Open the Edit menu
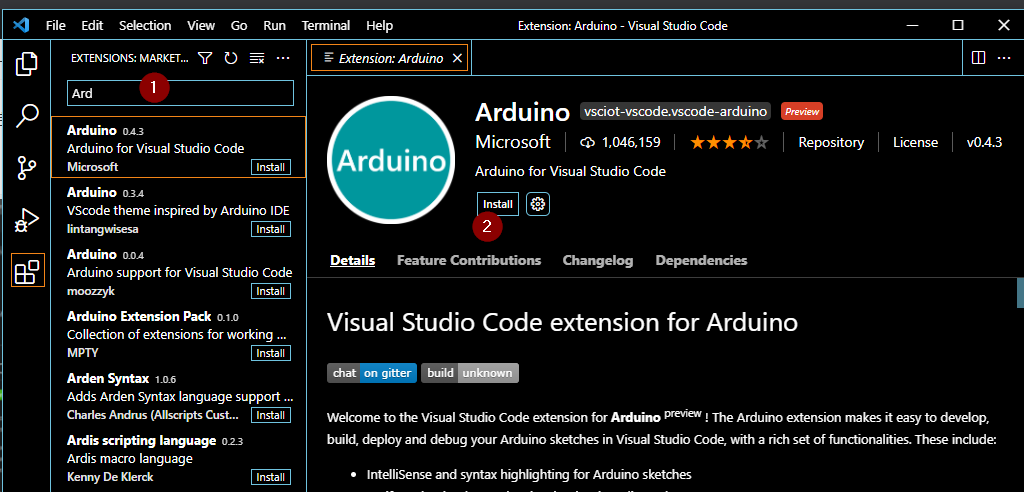 point(92,26)
